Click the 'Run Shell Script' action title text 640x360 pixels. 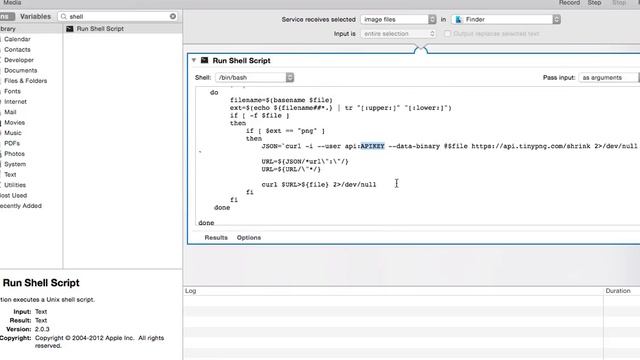[241, 60]
